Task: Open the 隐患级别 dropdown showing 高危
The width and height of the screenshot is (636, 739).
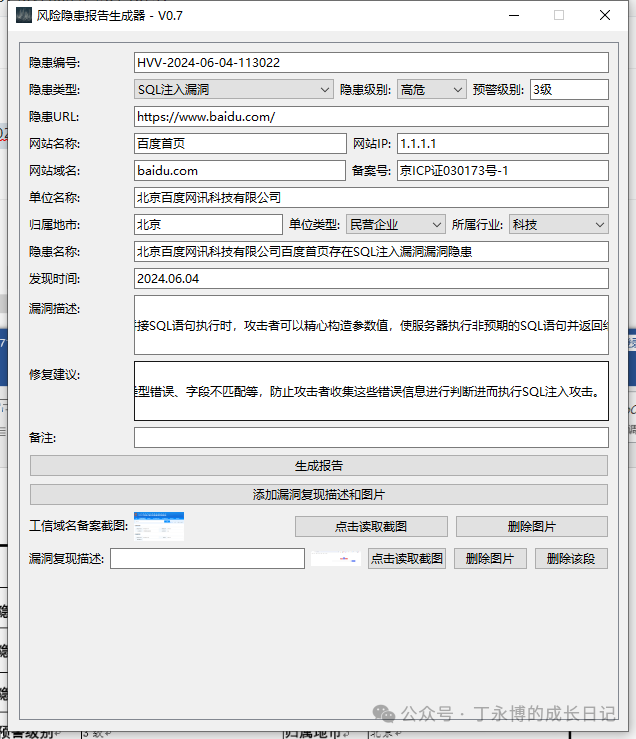Action: [x=431, y=90]
